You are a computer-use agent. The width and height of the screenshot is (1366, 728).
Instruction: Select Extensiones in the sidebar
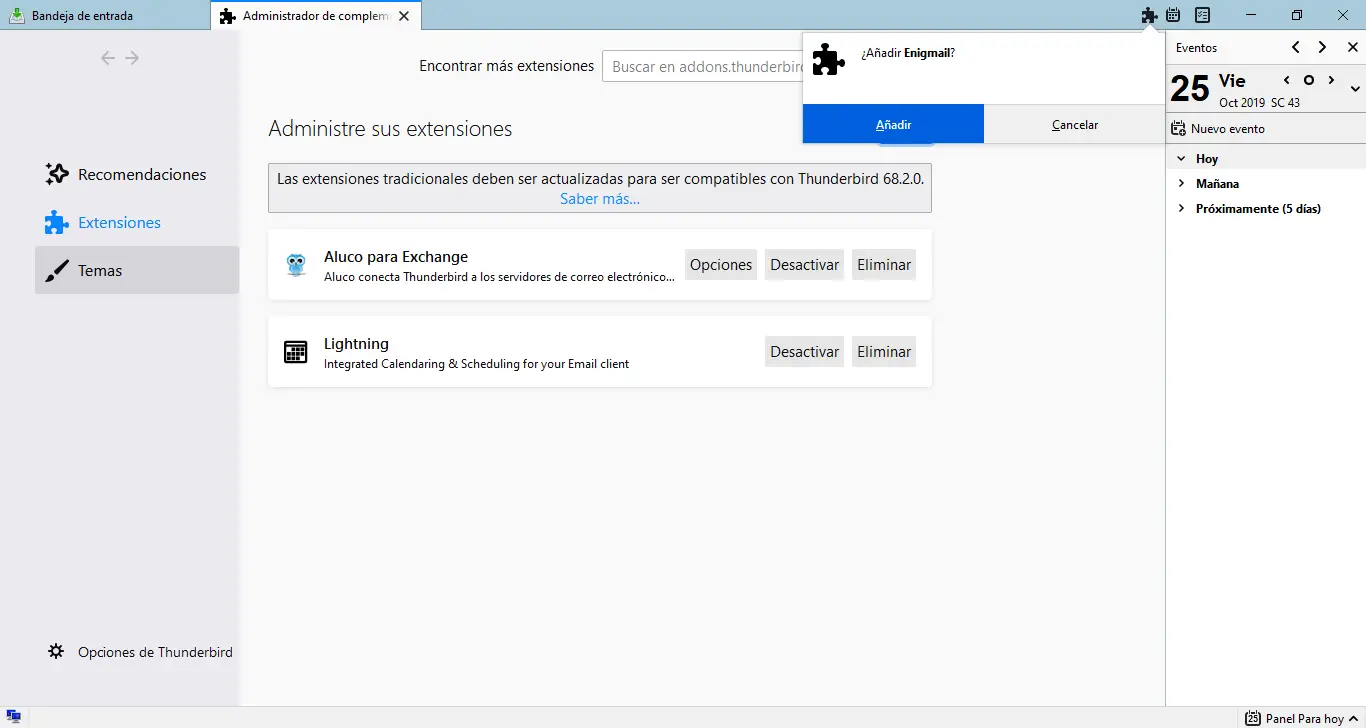(137, 223)
